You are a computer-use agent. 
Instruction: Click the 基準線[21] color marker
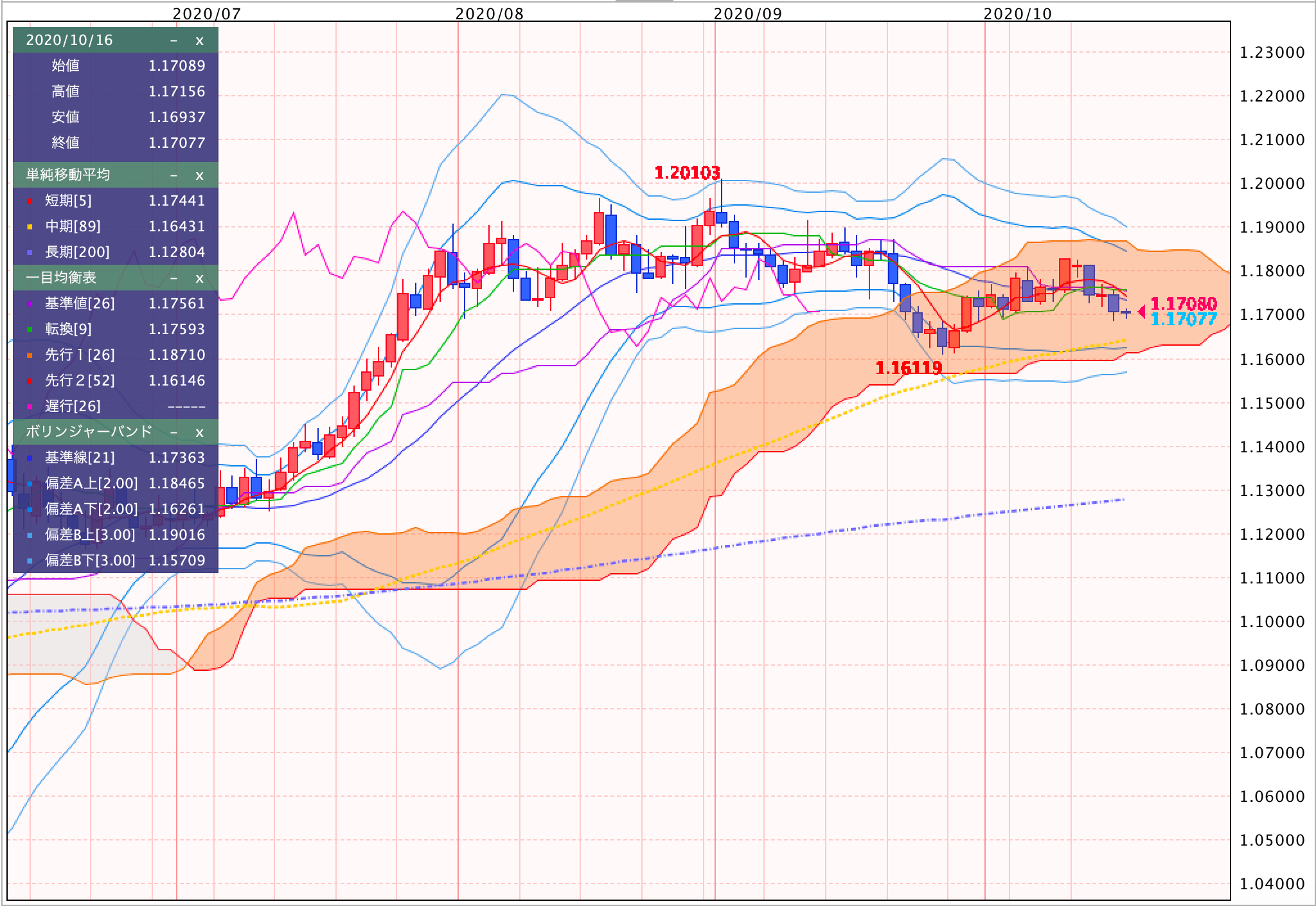click(x=30, y=459)
